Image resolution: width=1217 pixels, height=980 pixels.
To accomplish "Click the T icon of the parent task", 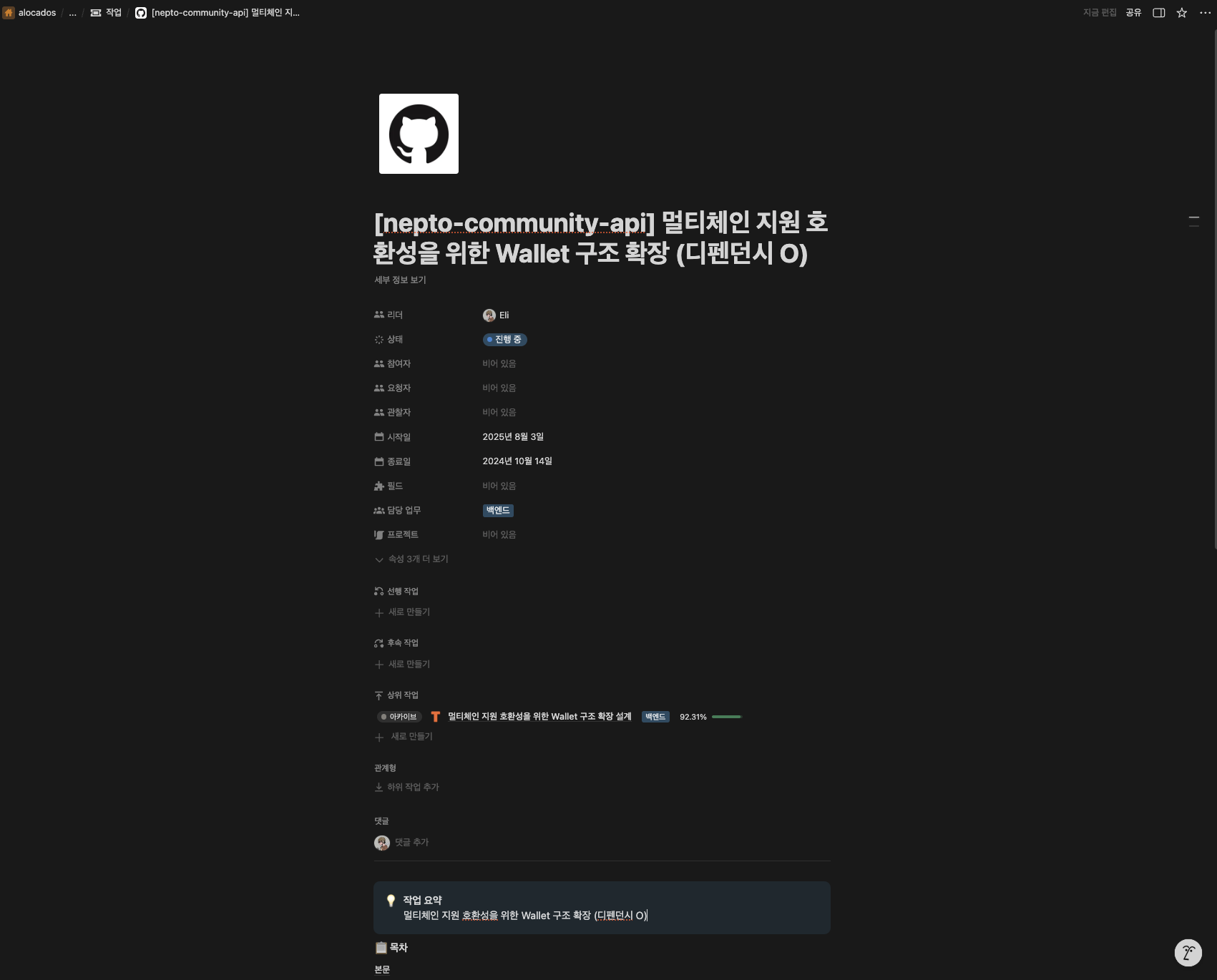I will [x=436, y=717].
